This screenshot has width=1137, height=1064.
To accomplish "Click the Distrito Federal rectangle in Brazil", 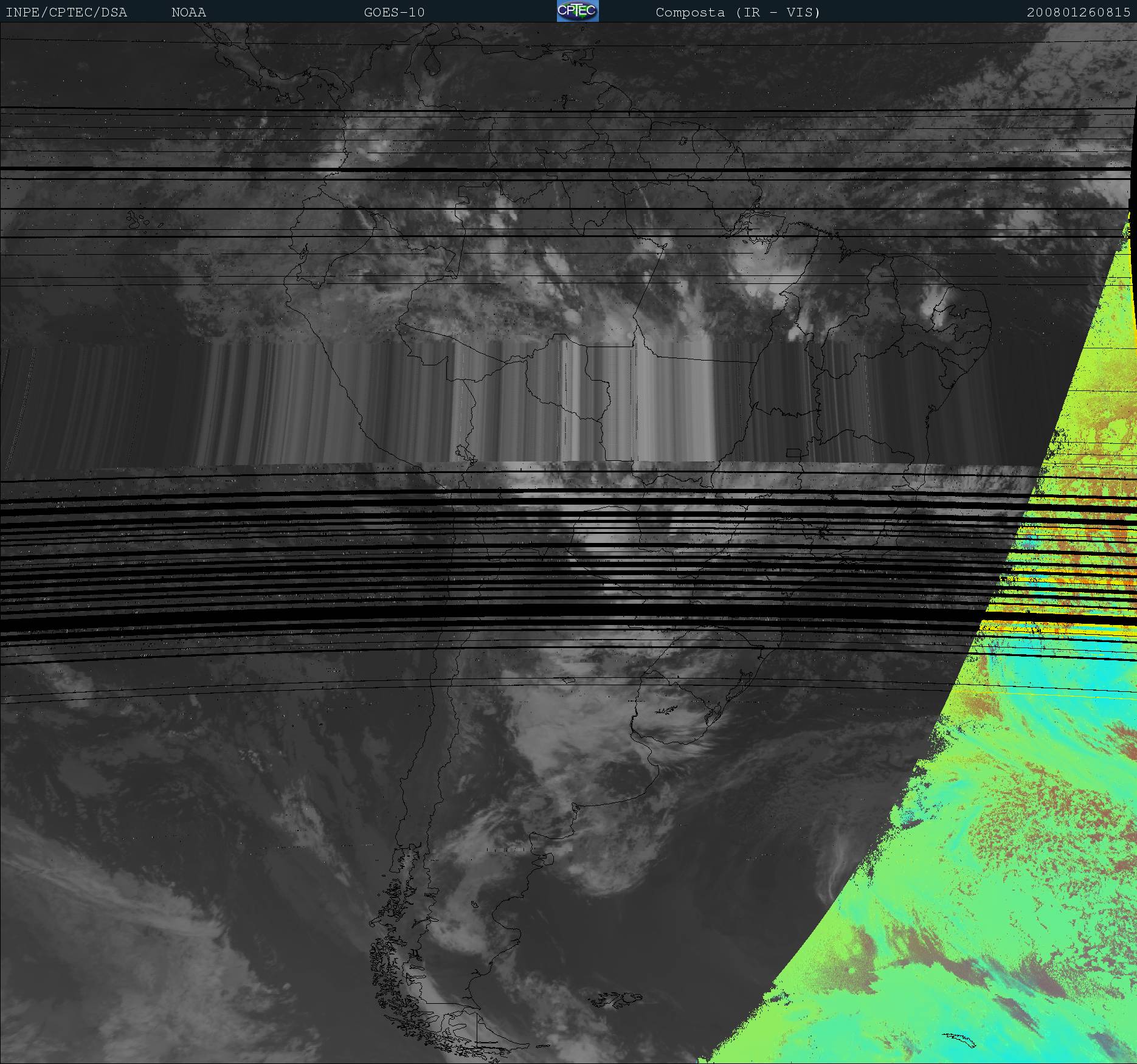I will 793,452.
